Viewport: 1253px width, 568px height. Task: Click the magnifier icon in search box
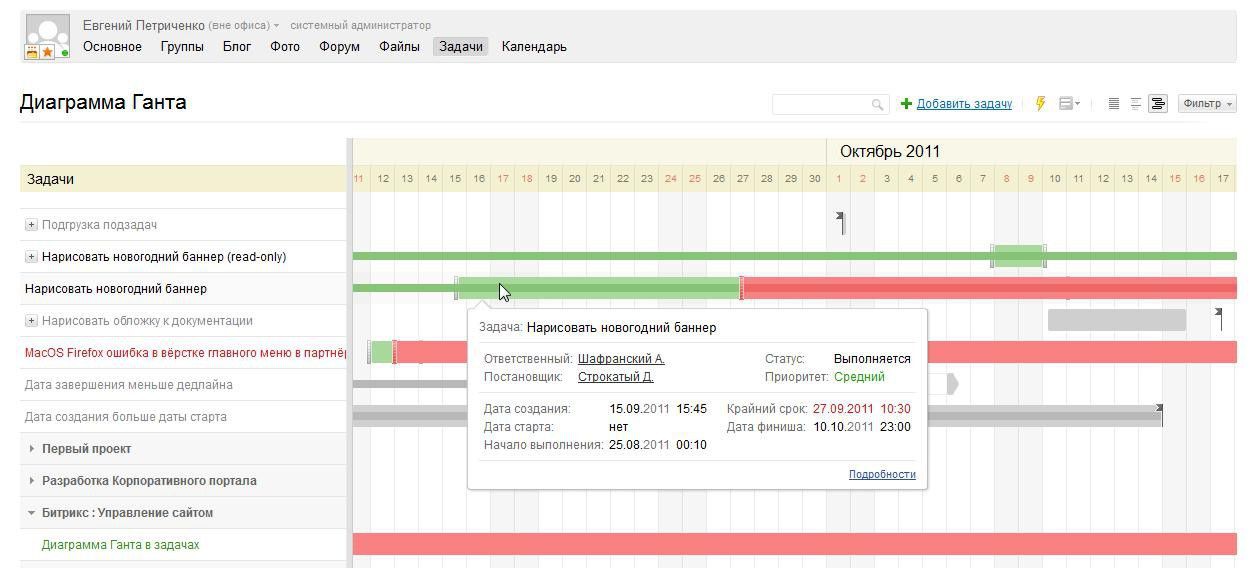(x=877, y=104)
